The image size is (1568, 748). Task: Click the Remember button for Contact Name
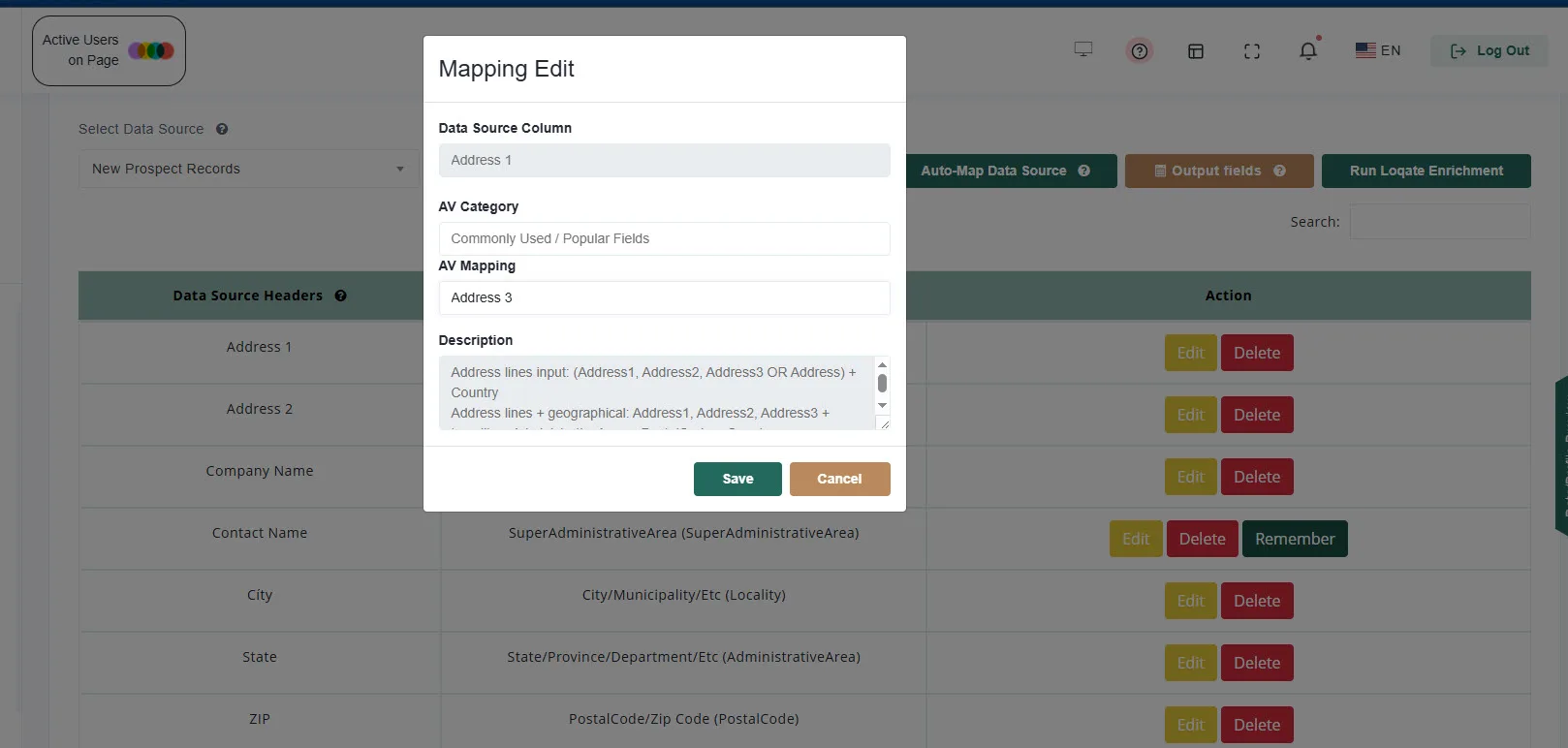[x=1295, y=539]
